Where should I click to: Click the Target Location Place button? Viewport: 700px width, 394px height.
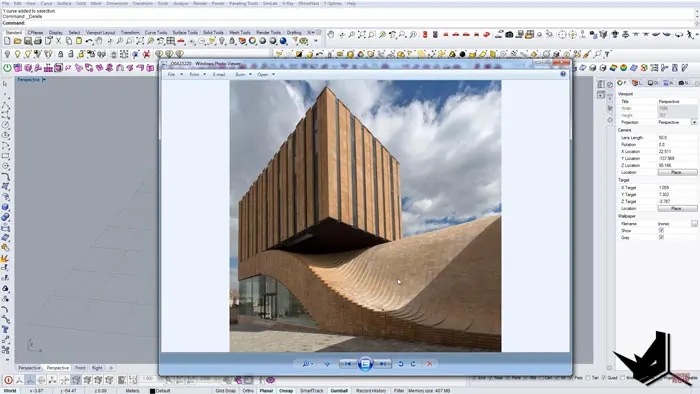tap(677, 208)
